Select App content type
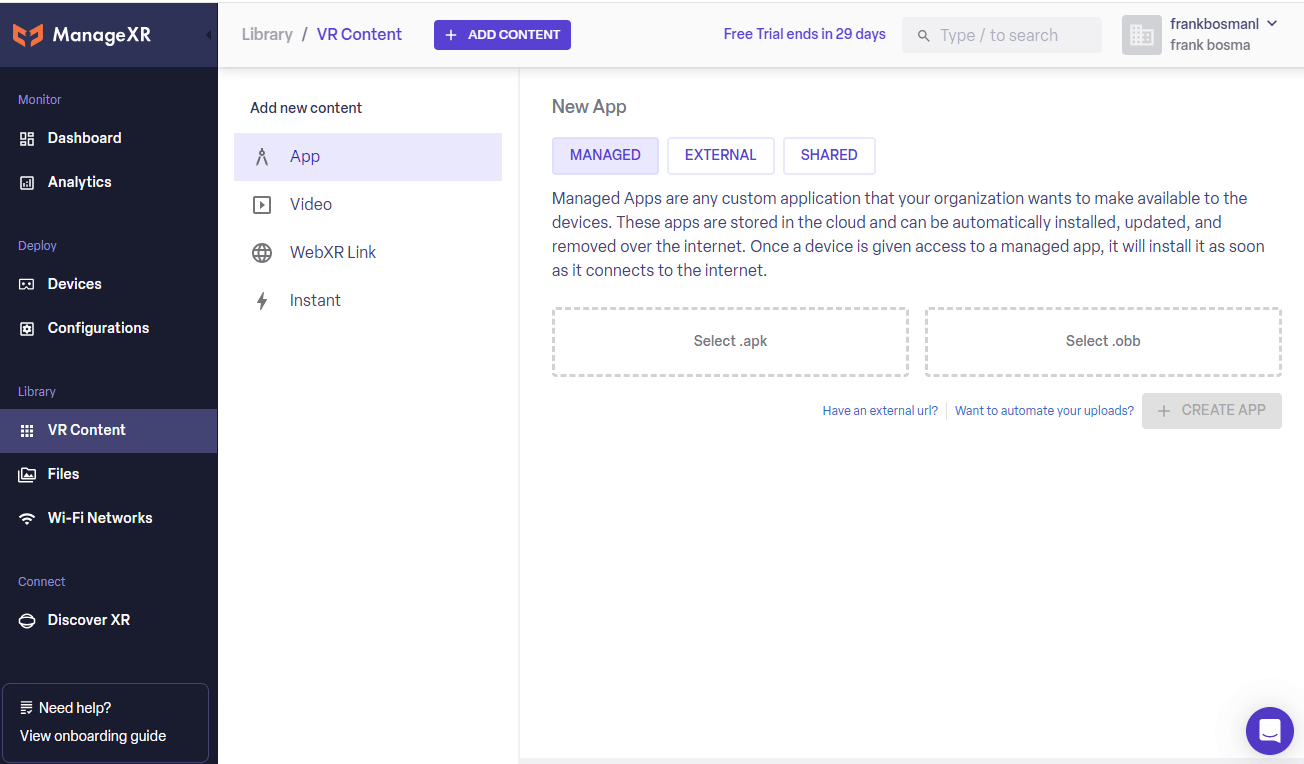 point(368,157)
